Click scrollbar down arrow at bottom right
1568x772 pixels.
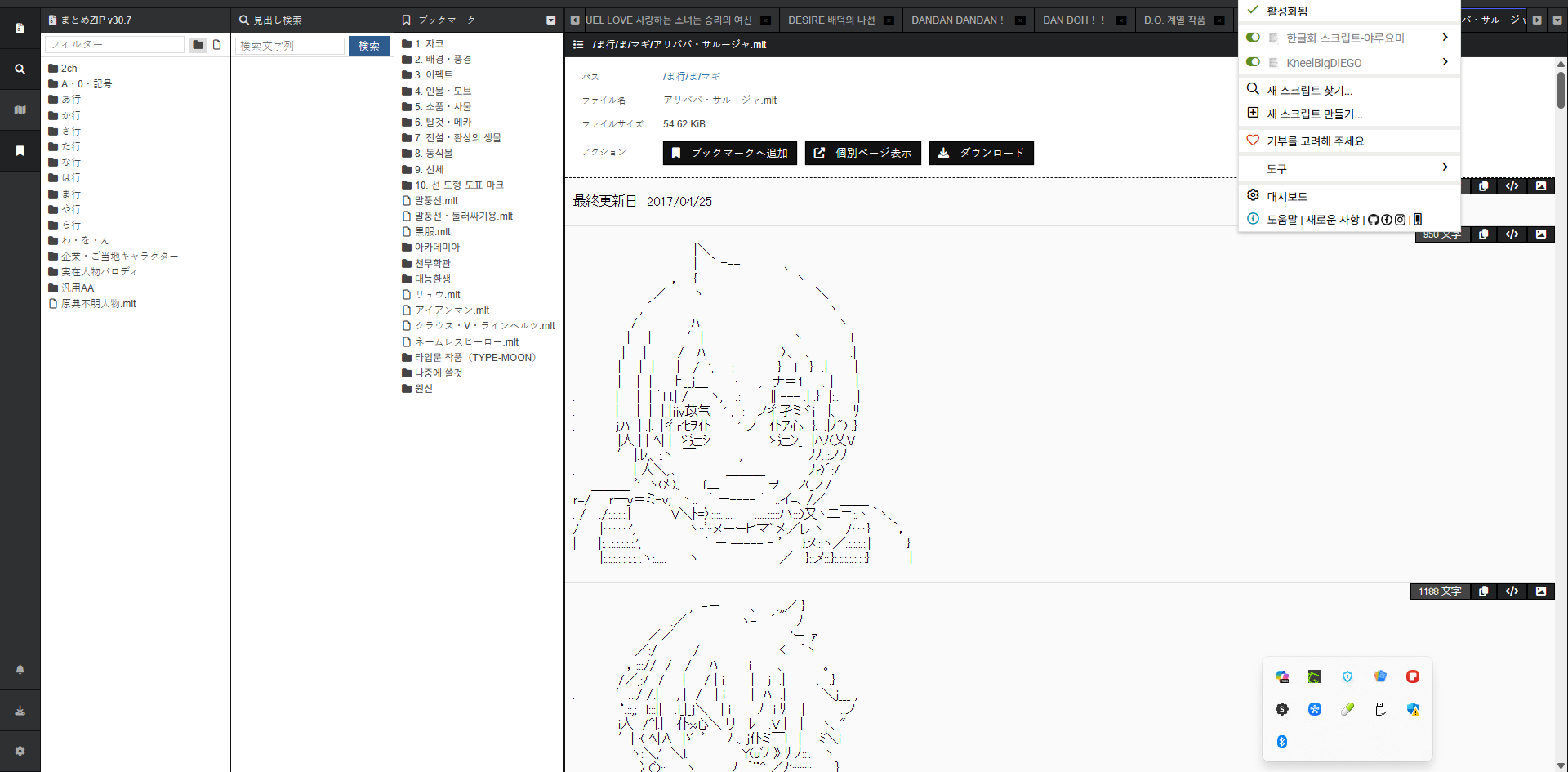click(1561, 765)
